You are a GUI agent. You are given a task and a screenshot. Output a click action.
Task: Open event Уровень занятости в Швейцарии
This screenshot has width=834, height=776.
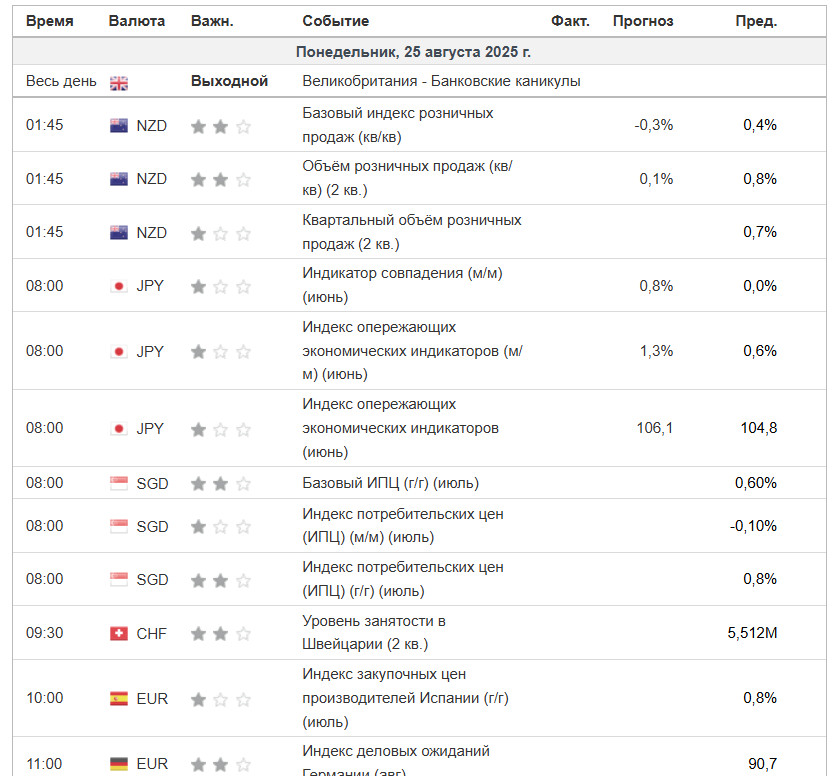[374, 632]
